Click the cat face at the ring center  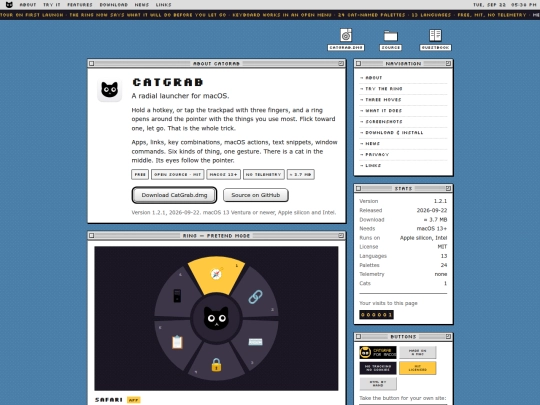click(216, 318)
